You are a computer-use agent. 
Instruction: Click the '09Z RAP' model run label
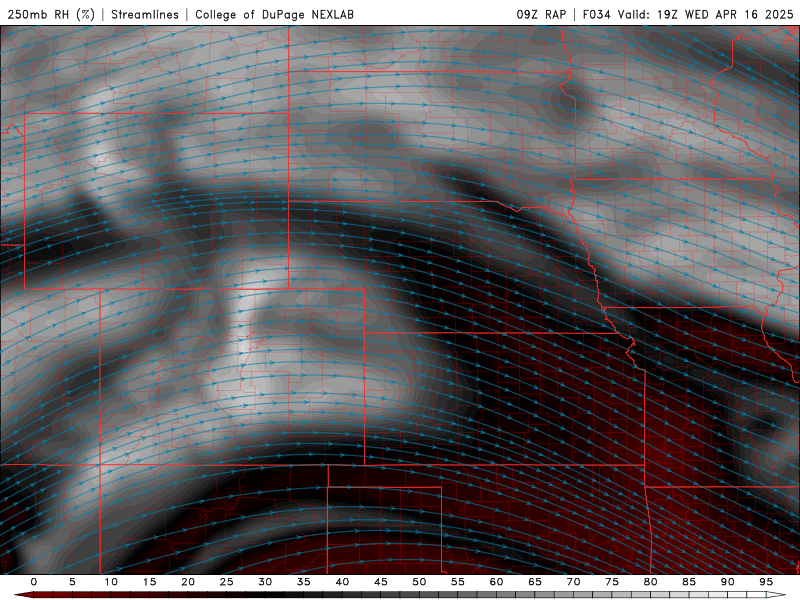pos(541,14)
